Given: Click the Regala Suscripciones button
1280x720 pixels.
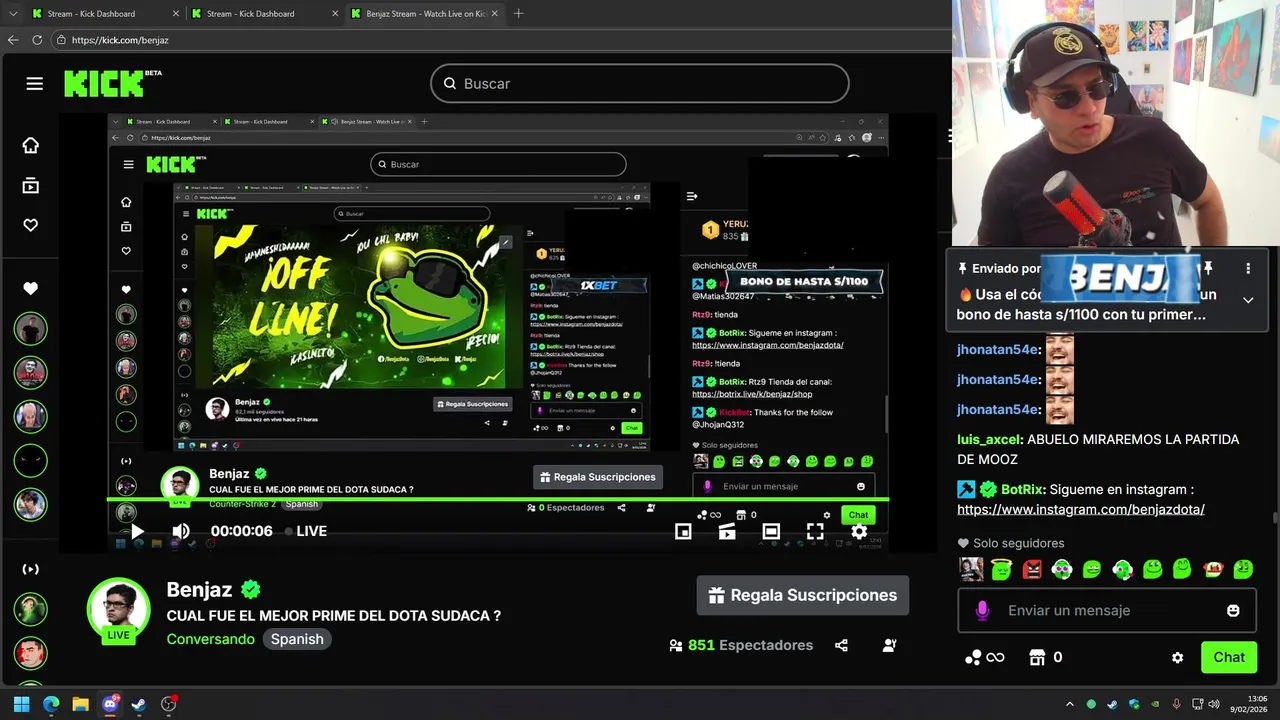Looking at the screenshot, I should coord(803,595).
